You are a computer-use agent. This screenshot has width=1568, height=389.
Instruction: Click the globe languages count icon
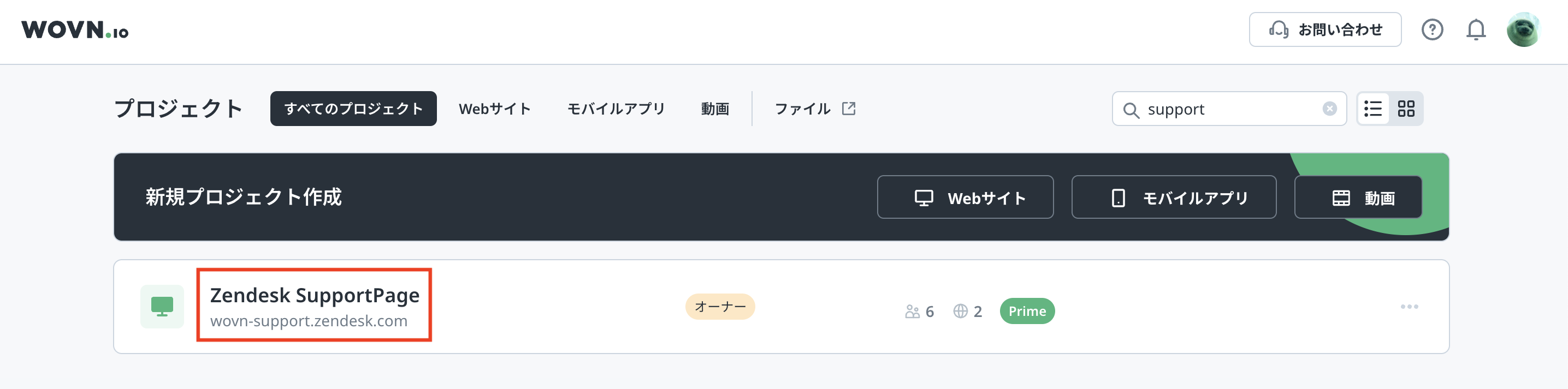(961, 311)
